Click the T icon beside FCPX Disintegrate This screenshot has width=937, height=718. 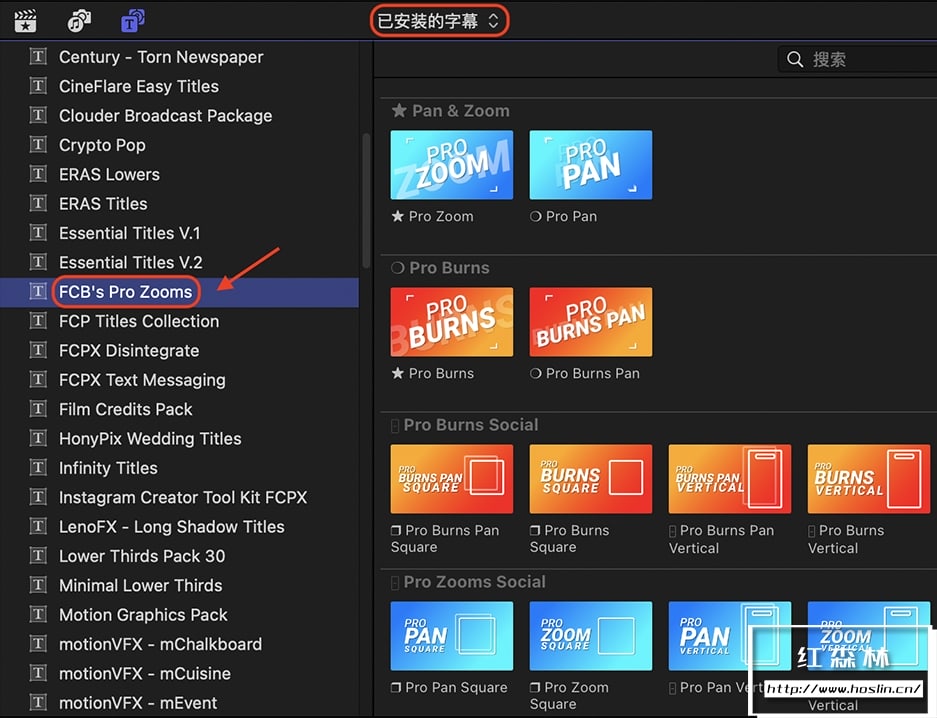point(38,350)
